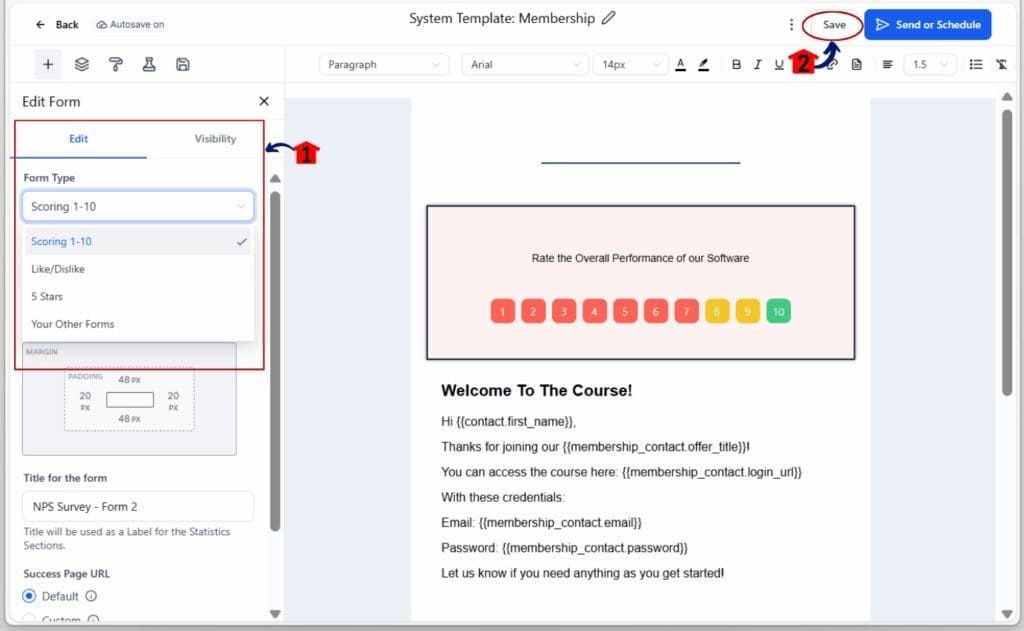Choose text color with A icon
Screen dimensions: 1024x631
(680, 64)
